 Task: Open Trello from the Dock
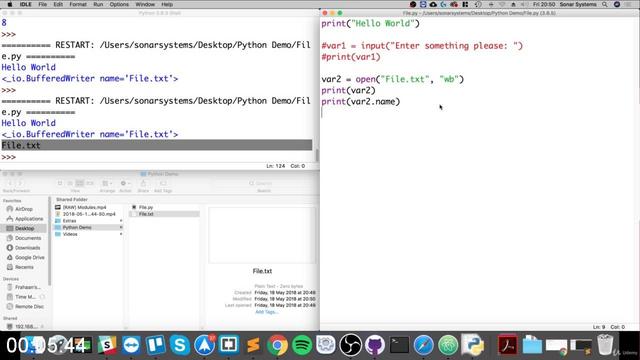click(156, 345)
